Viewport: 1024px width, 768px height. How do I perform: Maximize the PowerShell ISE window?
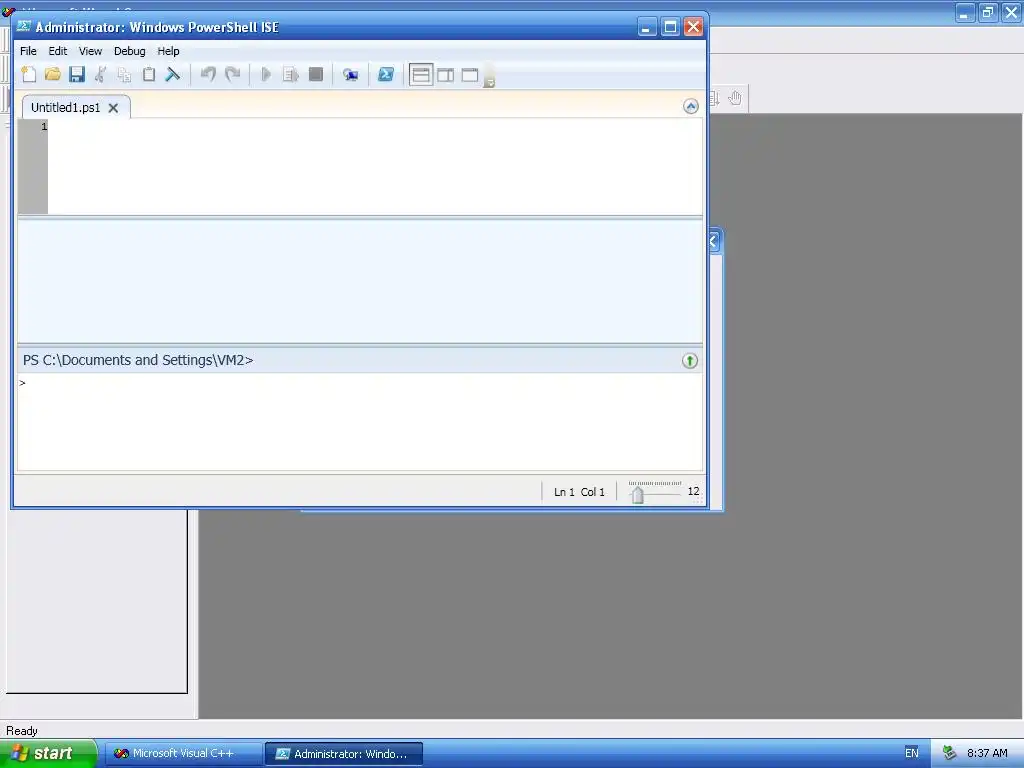[x=670, y=27]
